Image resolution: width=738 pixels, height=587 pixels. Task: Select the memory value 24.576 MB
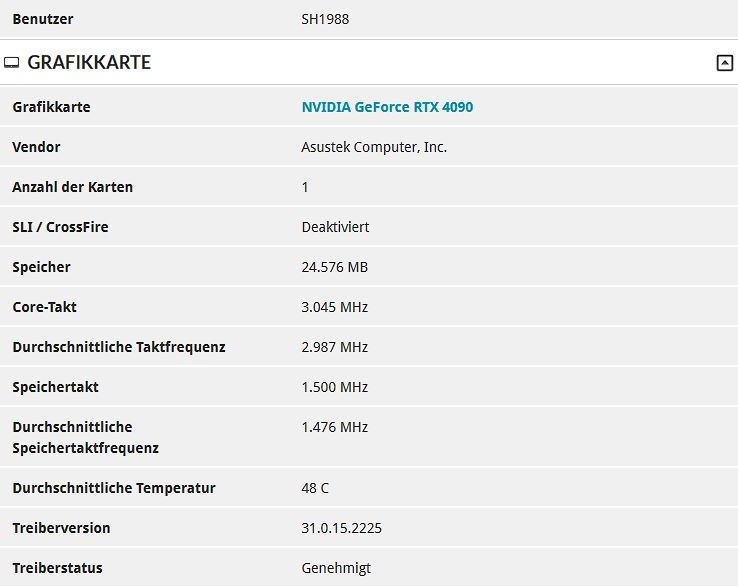[335, 267]
